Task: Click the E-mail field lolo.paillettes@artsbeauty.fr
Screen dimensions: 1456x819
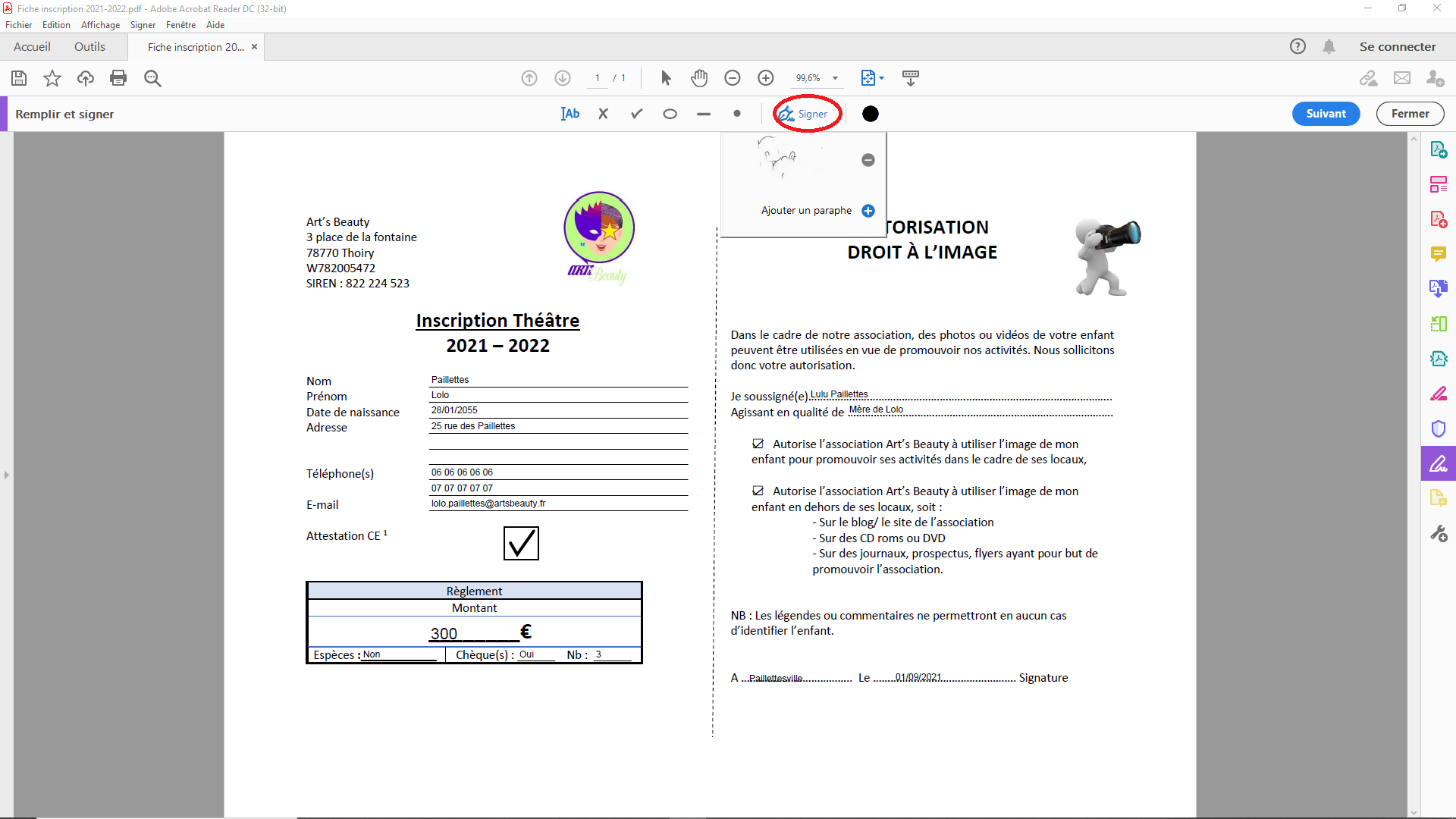Action: coord(558,504)
